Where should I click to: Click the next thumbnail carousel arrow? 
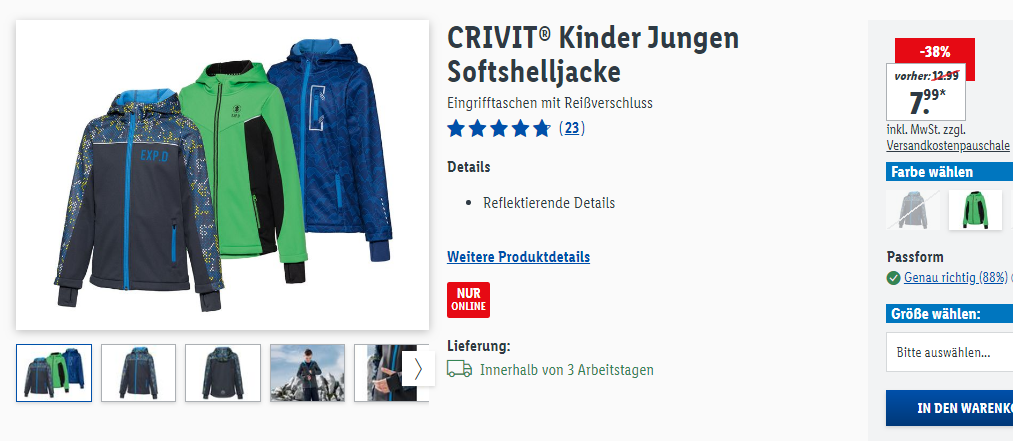417,369
